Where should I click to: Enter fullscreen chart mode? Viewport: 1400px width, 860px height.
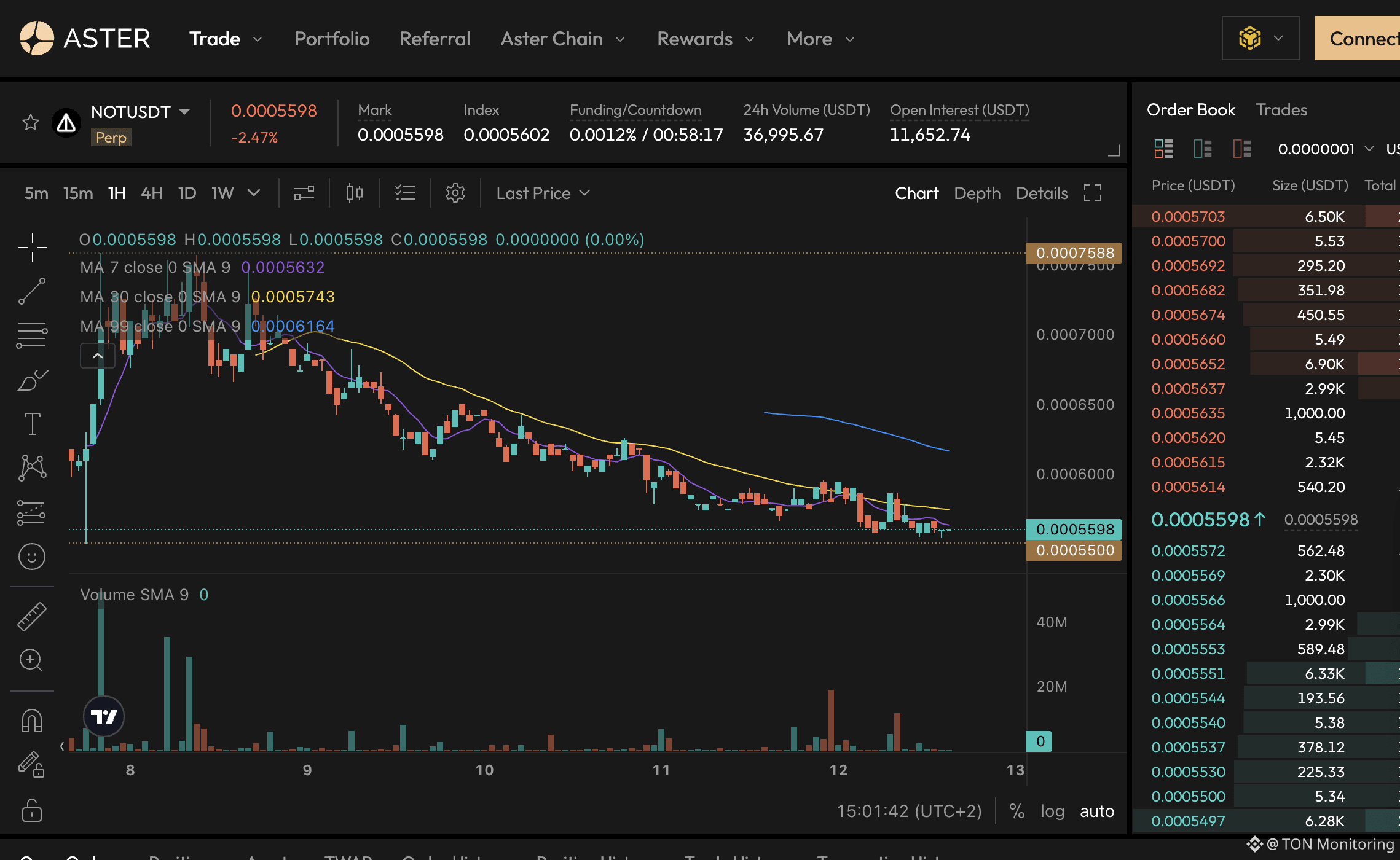pos(1093,193)
